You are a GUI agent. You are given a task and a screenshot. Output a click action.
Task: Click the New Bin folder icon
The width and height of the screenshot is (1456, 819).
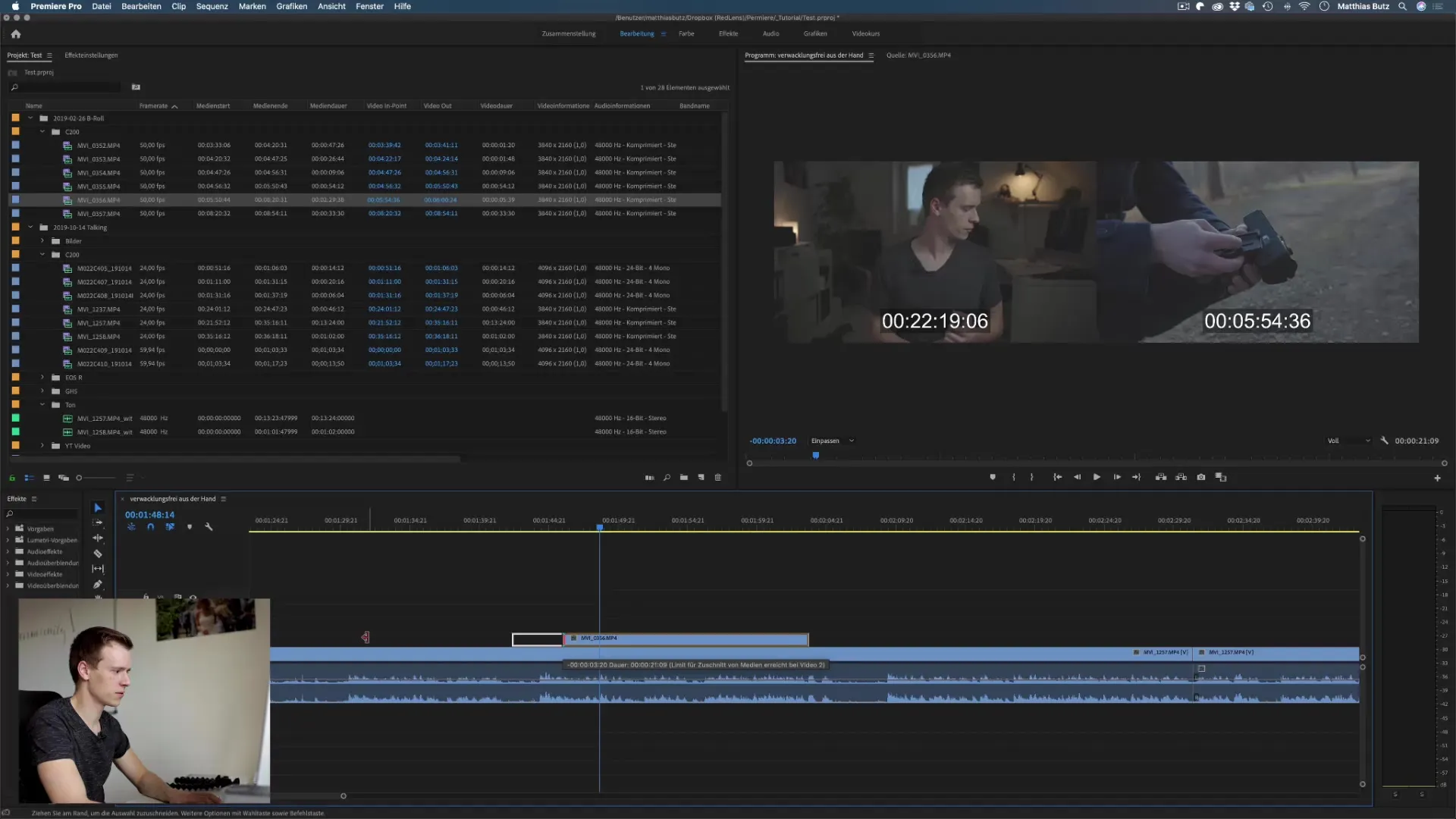tap(684, 478)
